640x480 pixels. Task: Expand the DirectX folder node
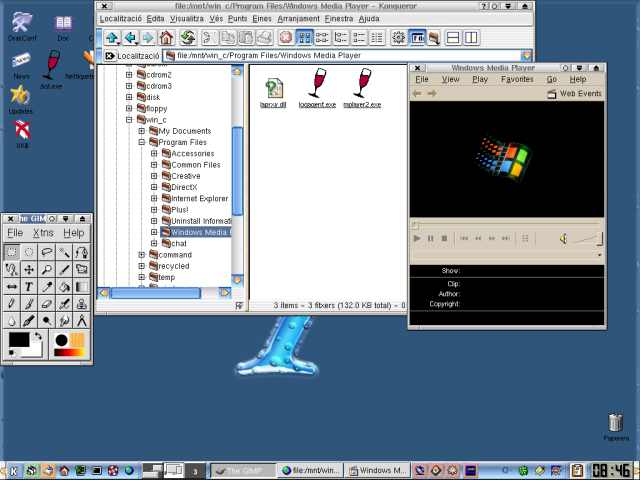tap(154, 187)
